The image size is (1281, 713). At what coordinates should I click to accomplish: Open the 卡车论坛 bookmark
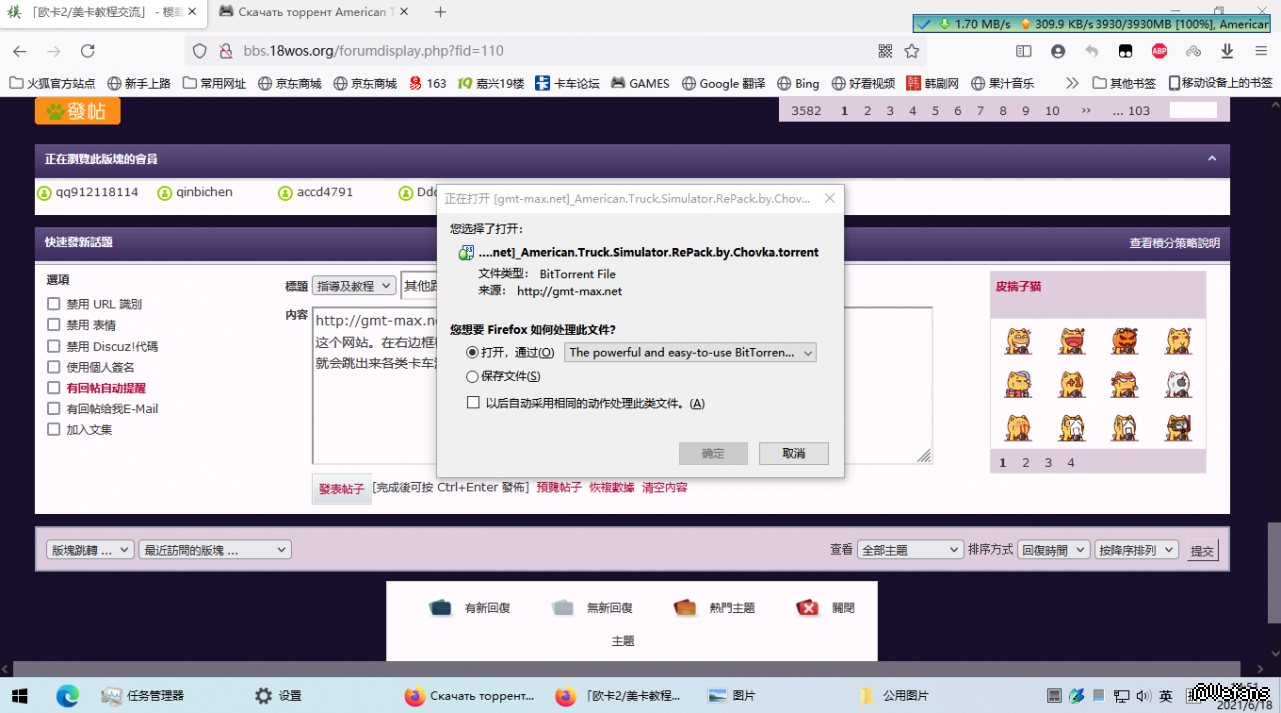[x=567, y=83]
